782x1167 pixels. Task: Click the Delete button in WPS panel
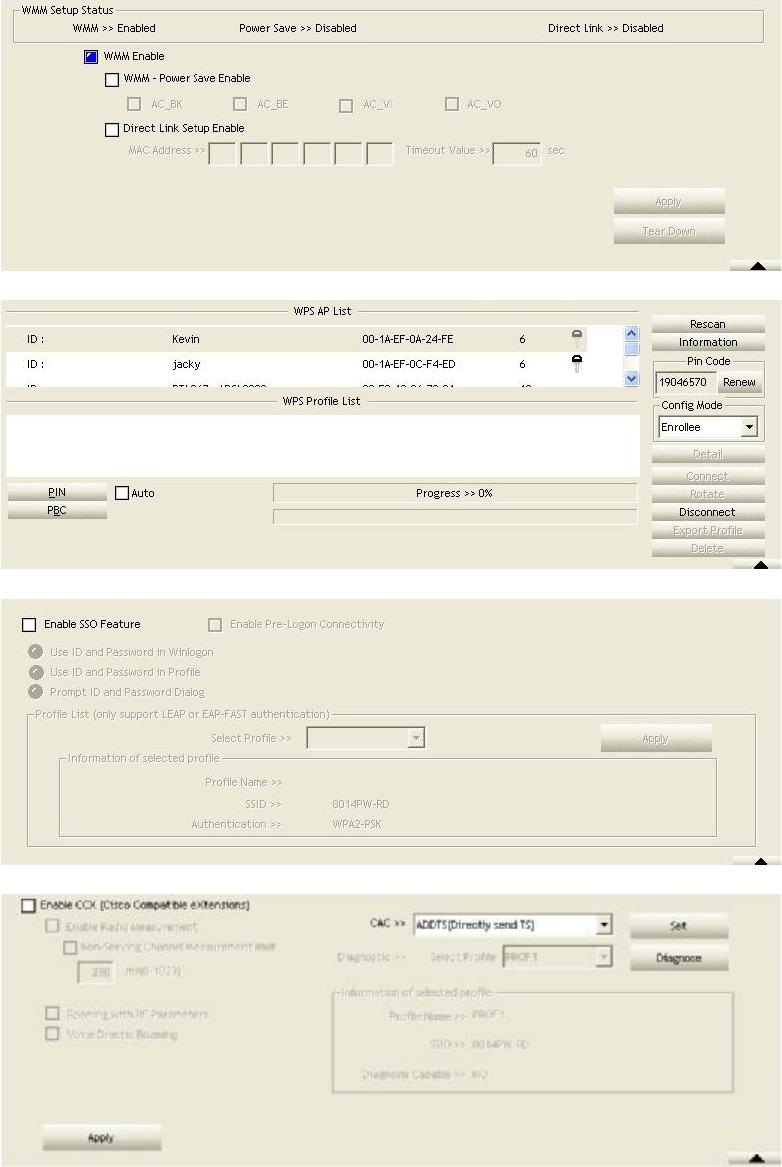[708, 549]
